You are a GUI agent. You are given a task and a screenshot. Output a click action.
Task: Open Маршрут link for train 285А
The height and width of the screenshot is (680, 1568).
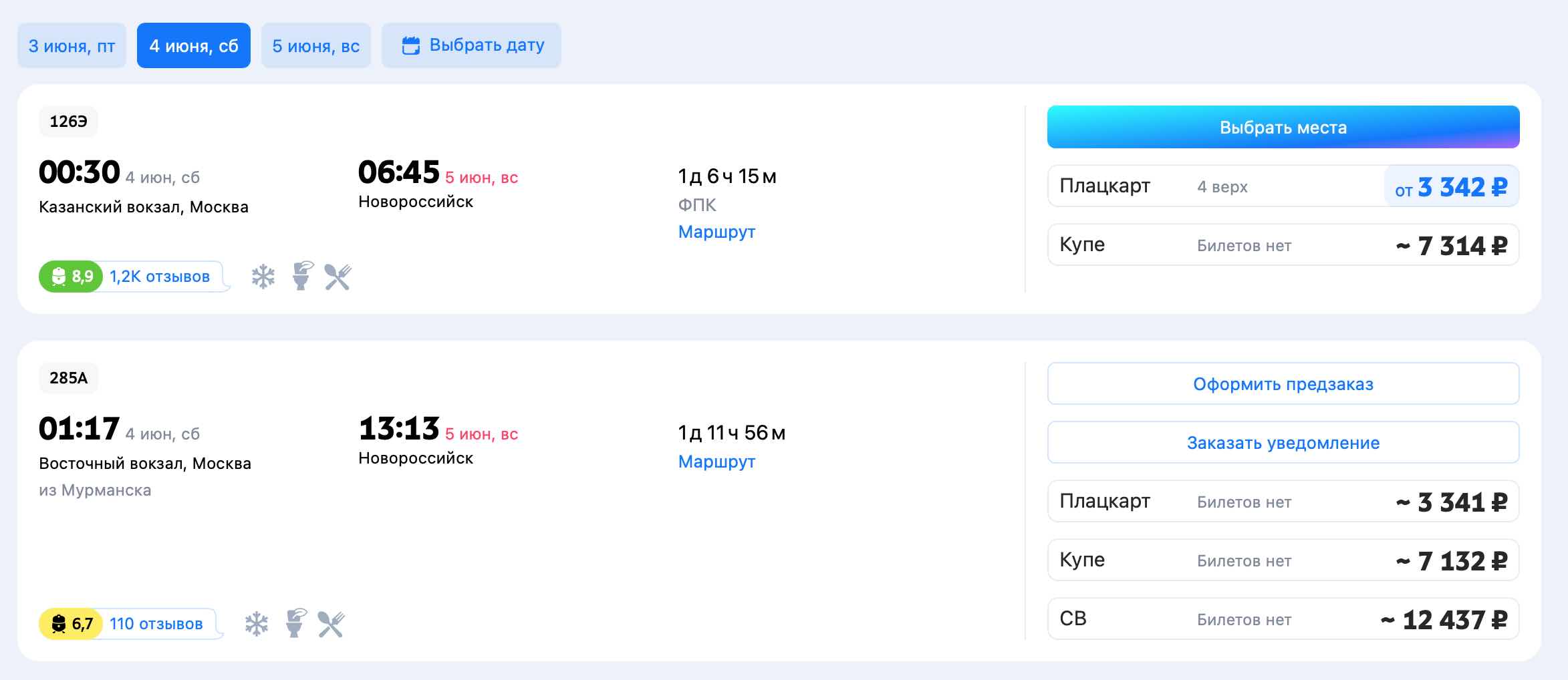716,462
